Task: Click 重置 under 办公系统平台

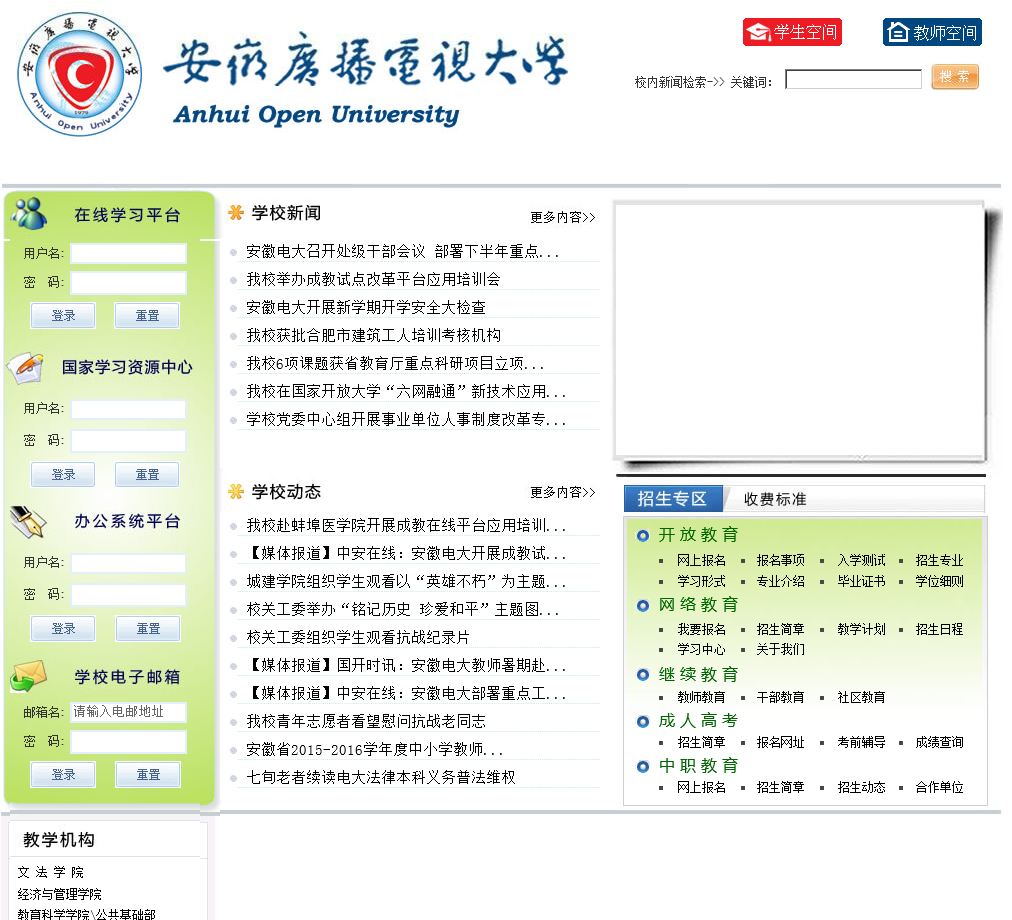Action: 148,628
